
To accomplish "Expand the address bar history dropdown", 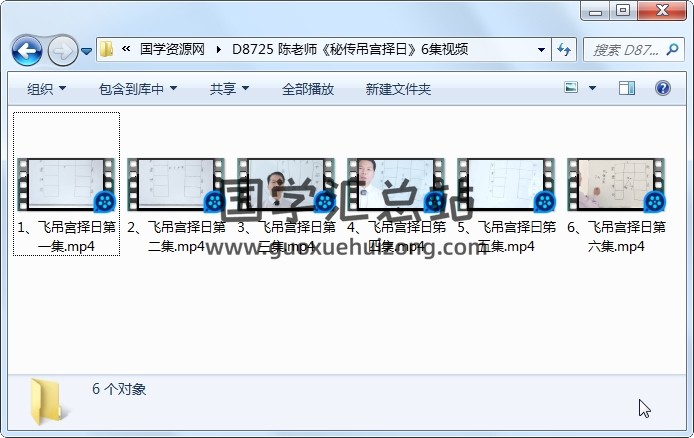I will point(541,50).
